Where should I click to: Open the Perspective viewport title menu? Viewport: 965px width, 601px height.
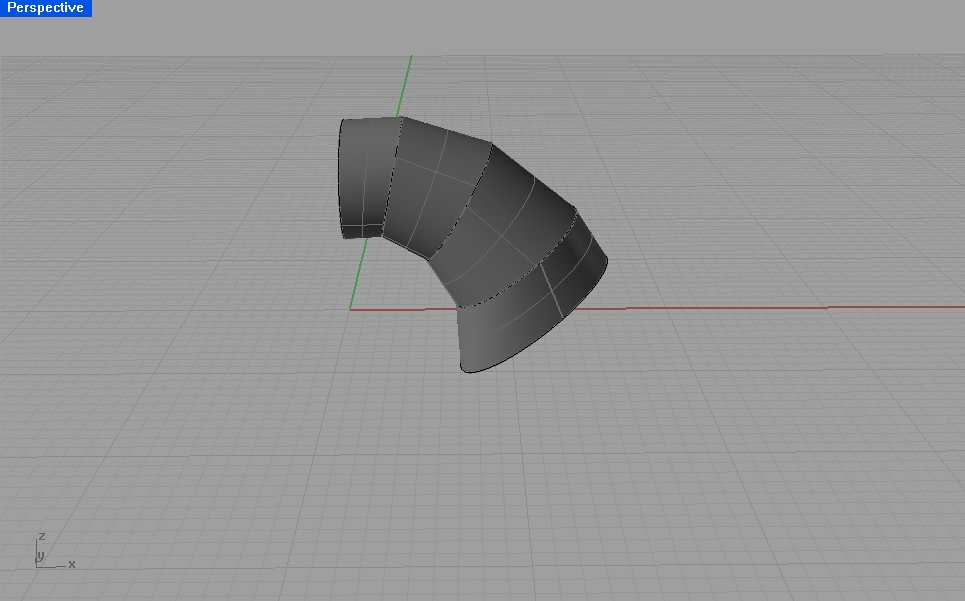click(46, 8)
